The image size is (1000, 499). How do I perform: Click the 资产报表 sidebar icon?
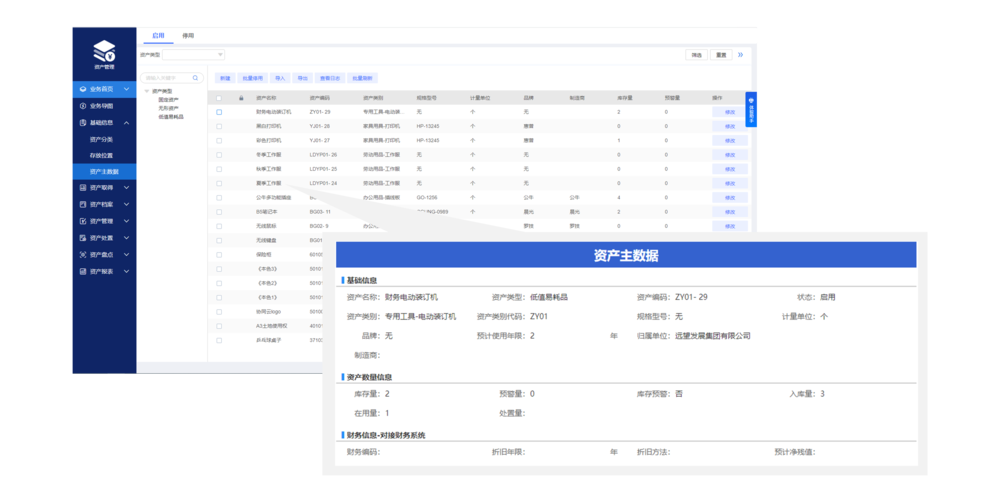pos(83,271)
